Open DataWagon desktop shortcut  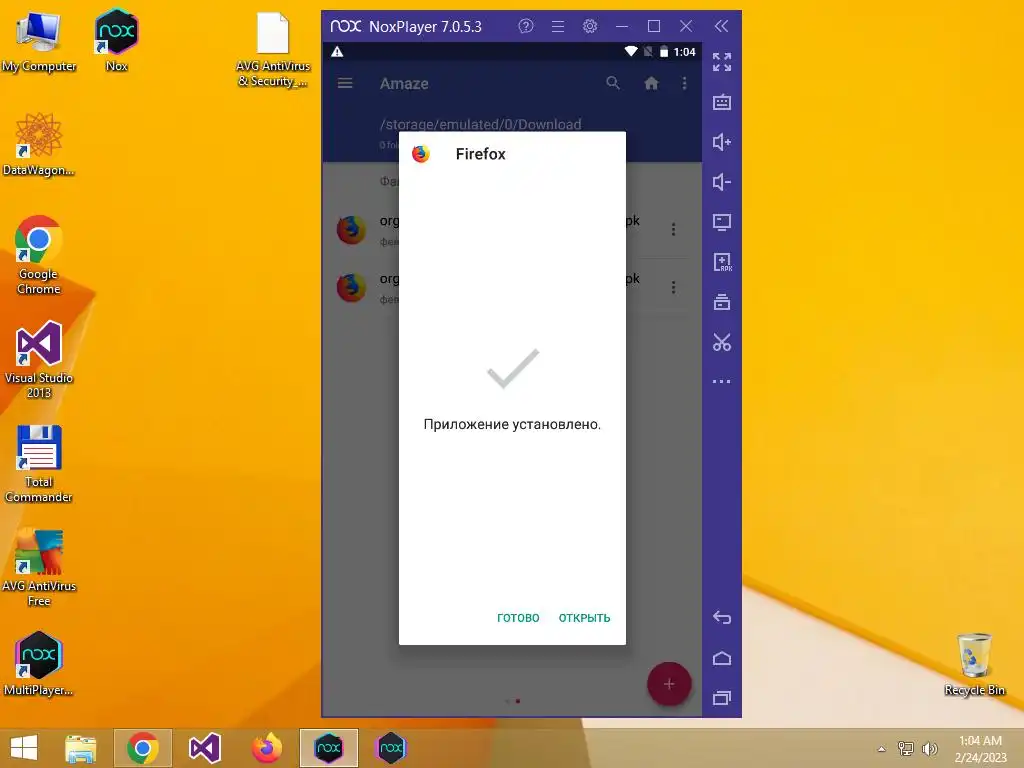click(x=39, y=144)
